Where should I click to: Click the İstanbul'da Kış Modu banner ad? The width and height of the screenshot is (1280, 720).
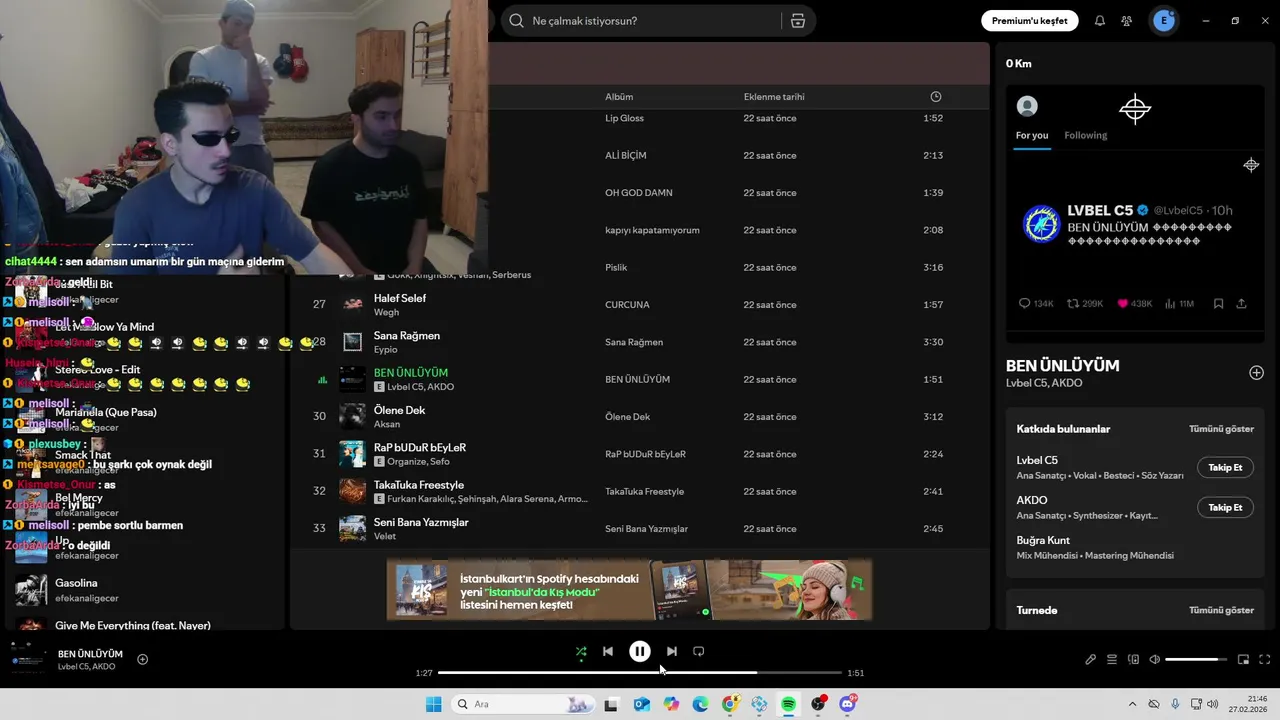(x=630, y=590)
